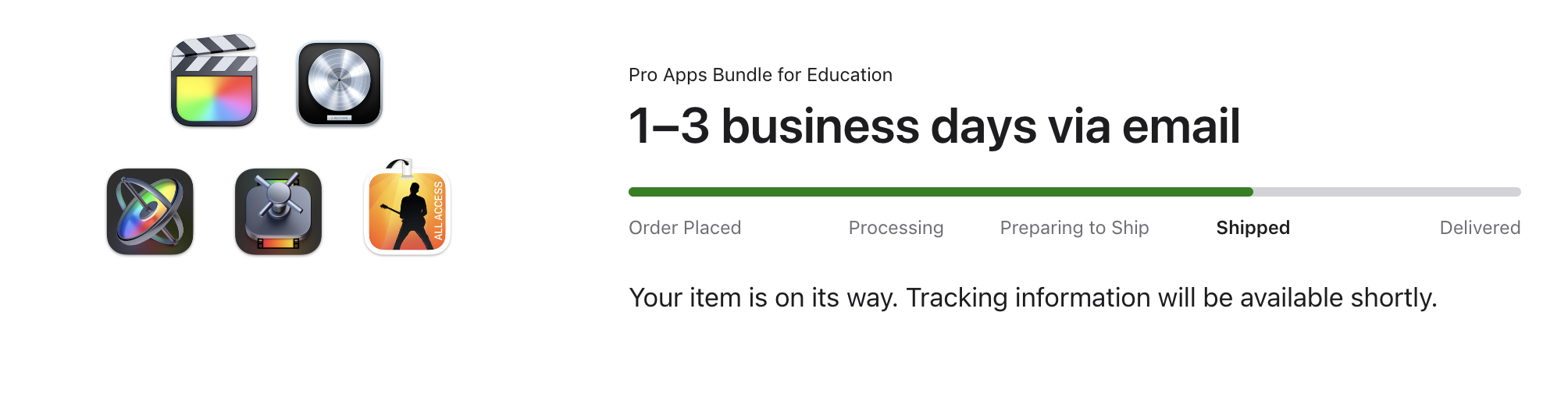Select the Processing status step
1568x415 pixels.
pos(896,228)
